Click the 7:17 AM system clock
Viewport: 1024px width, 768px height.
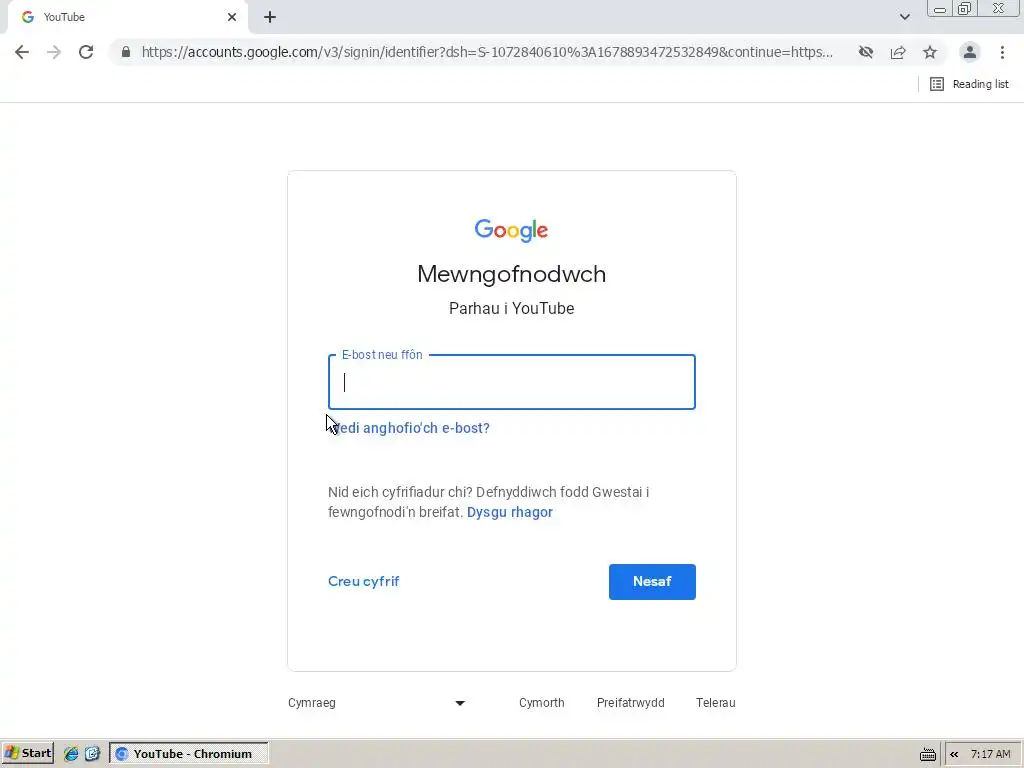click(990, 754)
